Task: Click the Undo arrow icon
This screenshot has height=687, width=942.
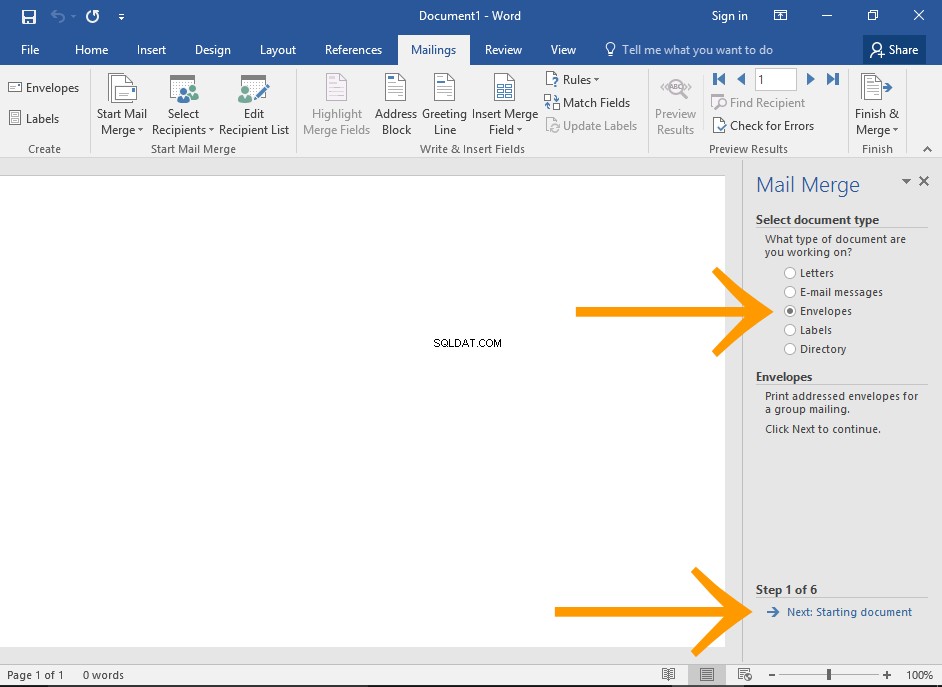Action: [x=58, y=16]
